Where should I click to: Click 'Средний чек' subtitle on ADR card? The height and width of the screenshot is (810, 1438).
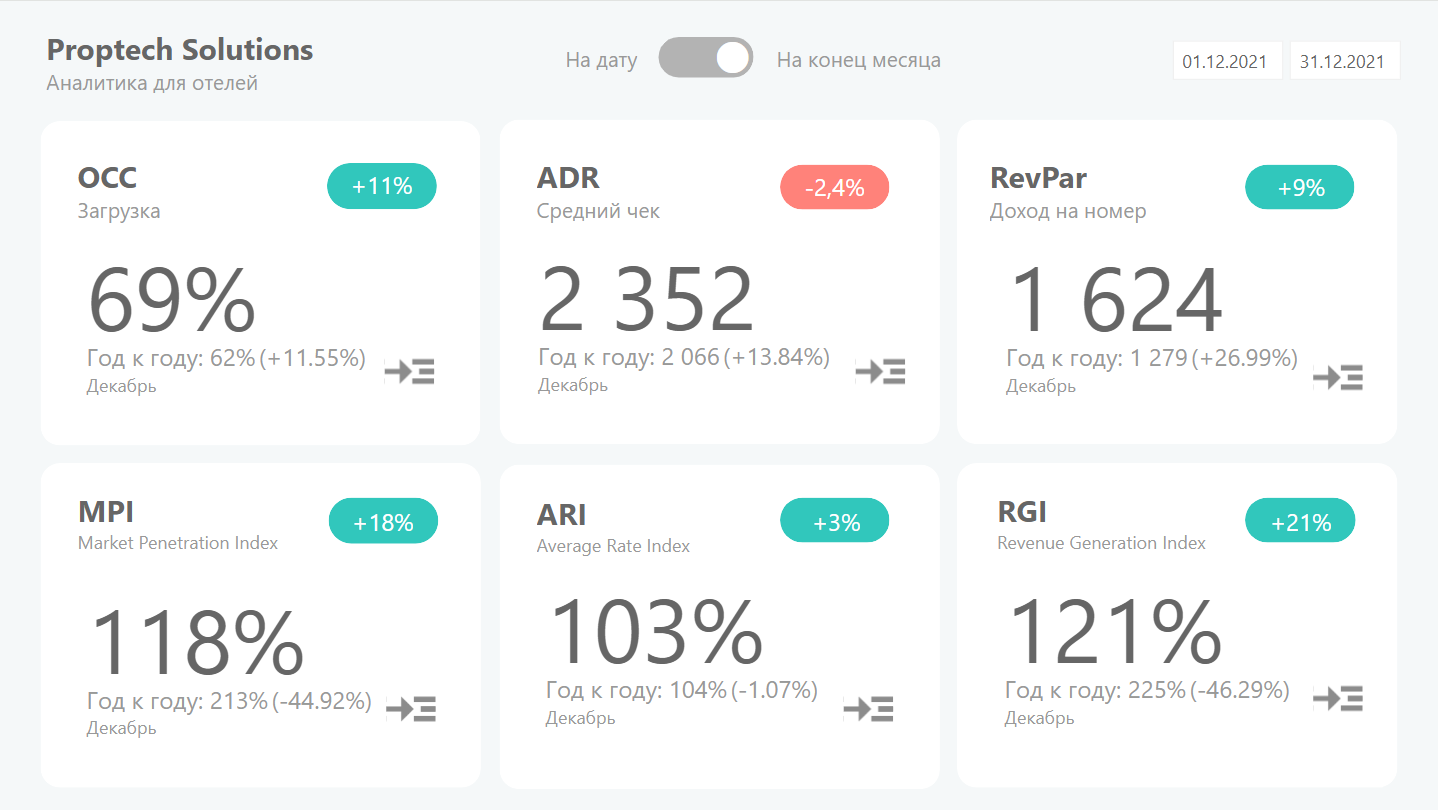[x=598, y=211]
